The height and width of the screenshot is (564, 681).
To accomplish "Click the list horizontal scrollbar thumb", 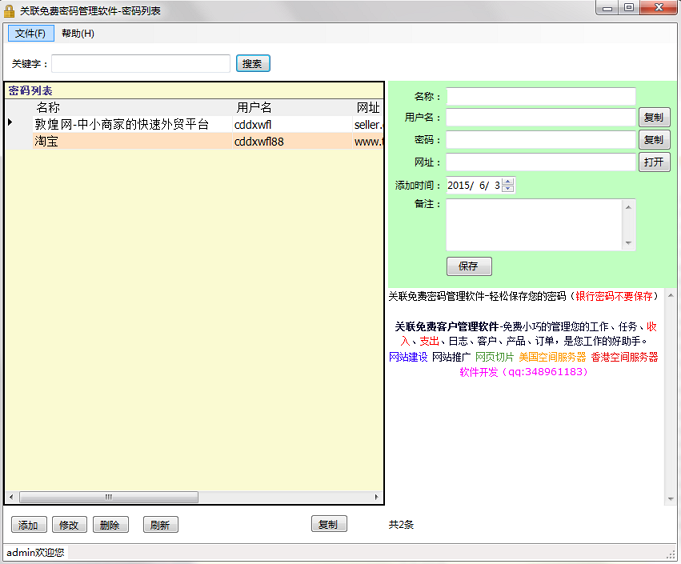I will click(x=109, y=497).
